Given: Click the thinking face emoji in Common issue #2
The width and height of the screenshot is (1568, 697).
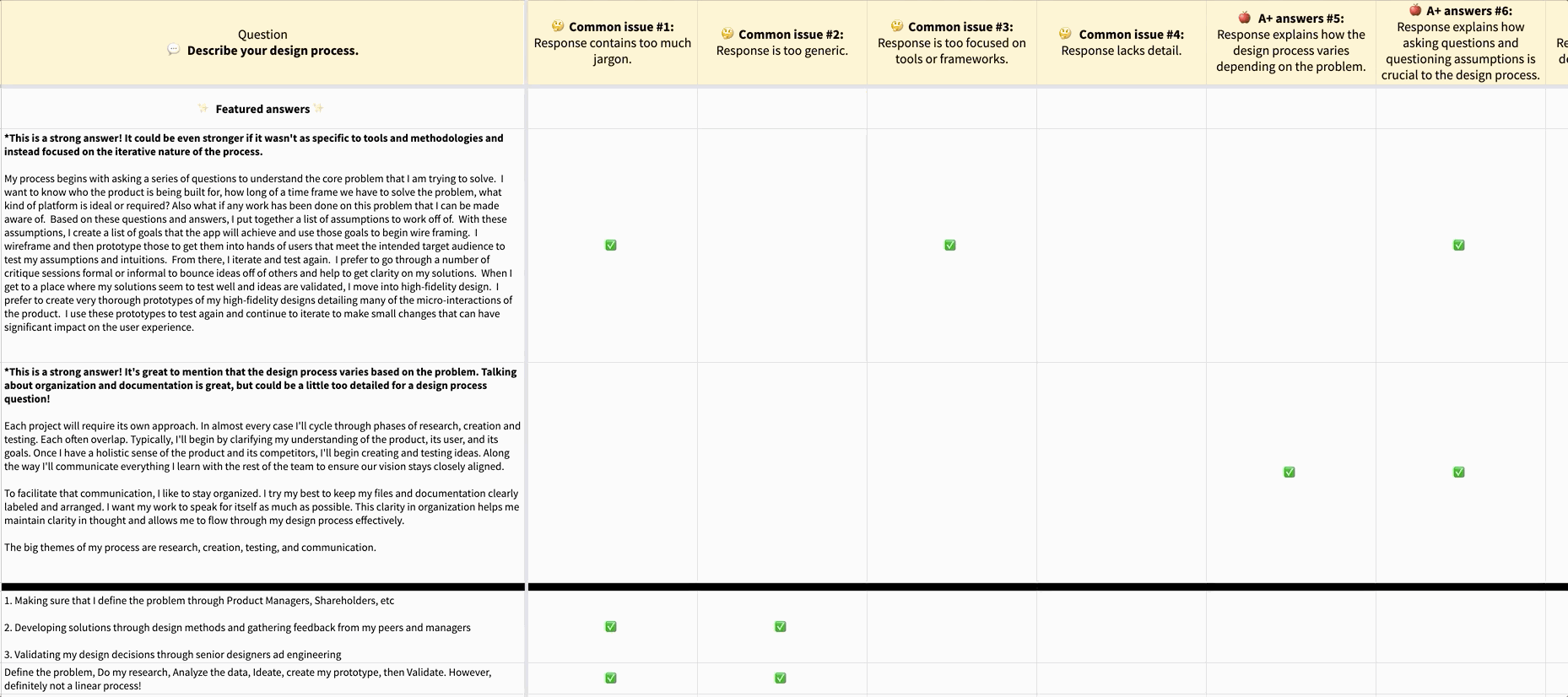Looking at the screenshot, I should 727,34.
